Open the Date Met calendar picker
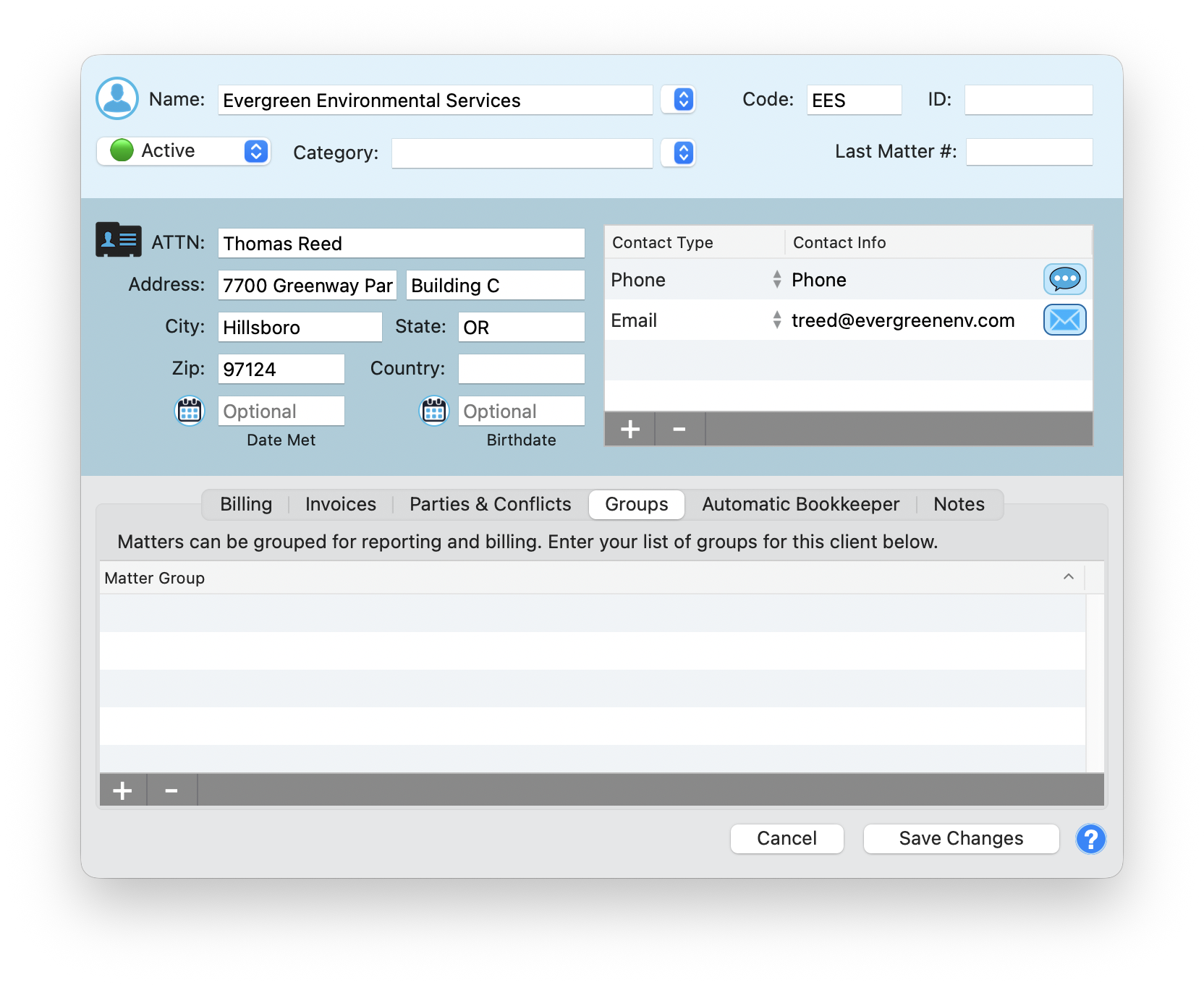The image size is (1204, 985). pos(189,411)
